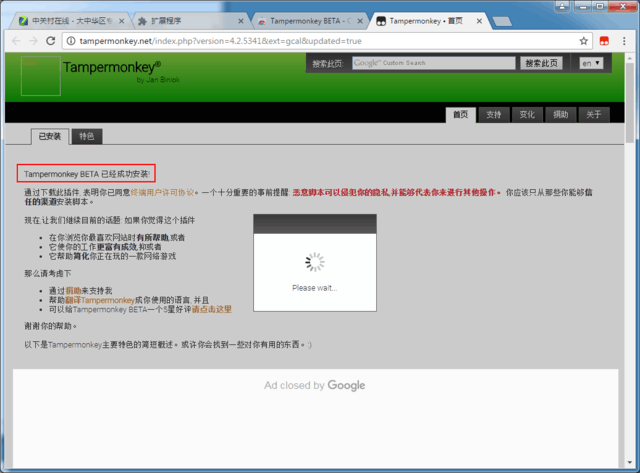The width and height of the screenshot is (640, 473).
Task: Reload the Tampermonkey page
Action: [x=50, y=41]
